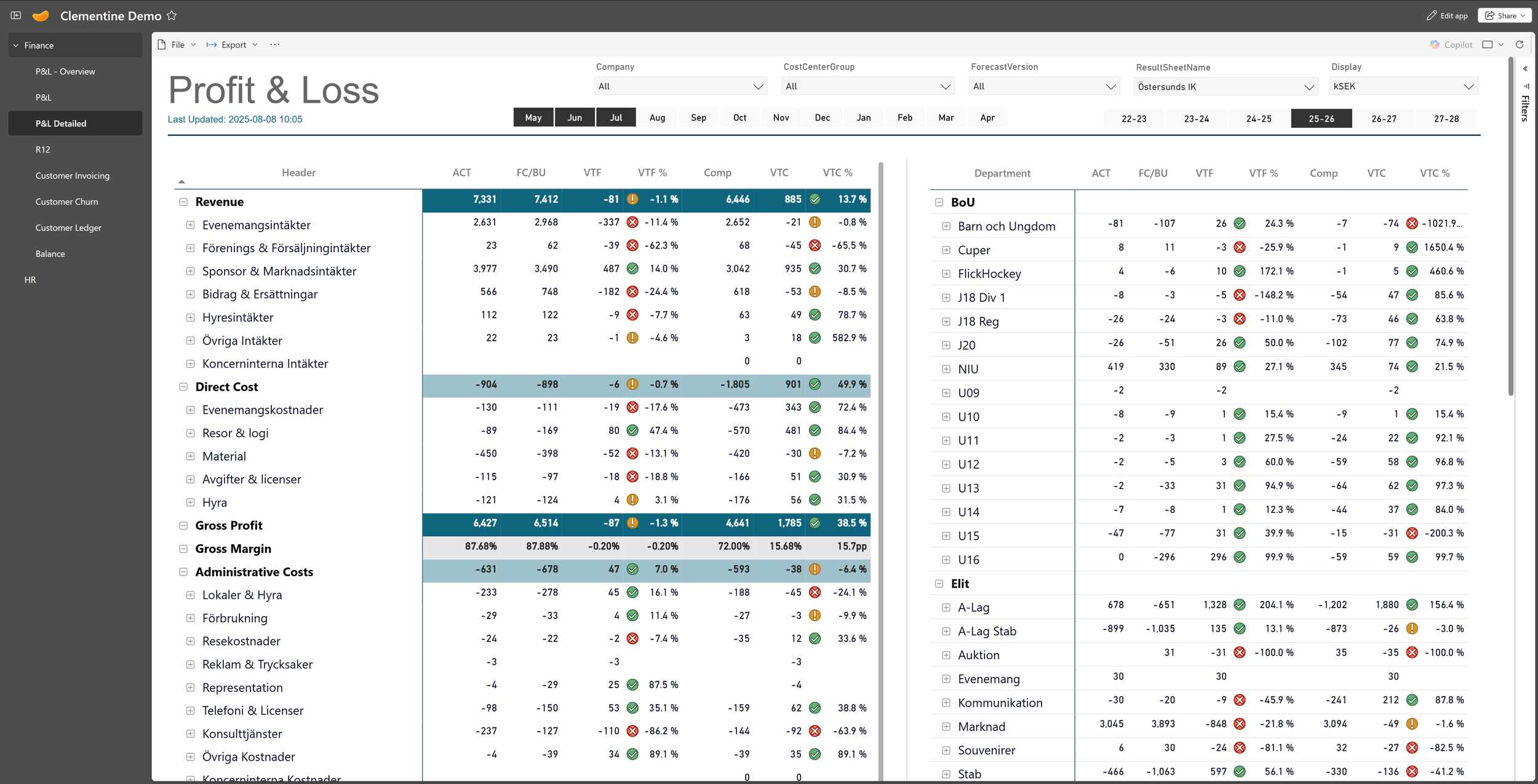Open the Copilot panel
Image resolution: width=1538 pixels, height=784 pixels.
[1451, 44]
